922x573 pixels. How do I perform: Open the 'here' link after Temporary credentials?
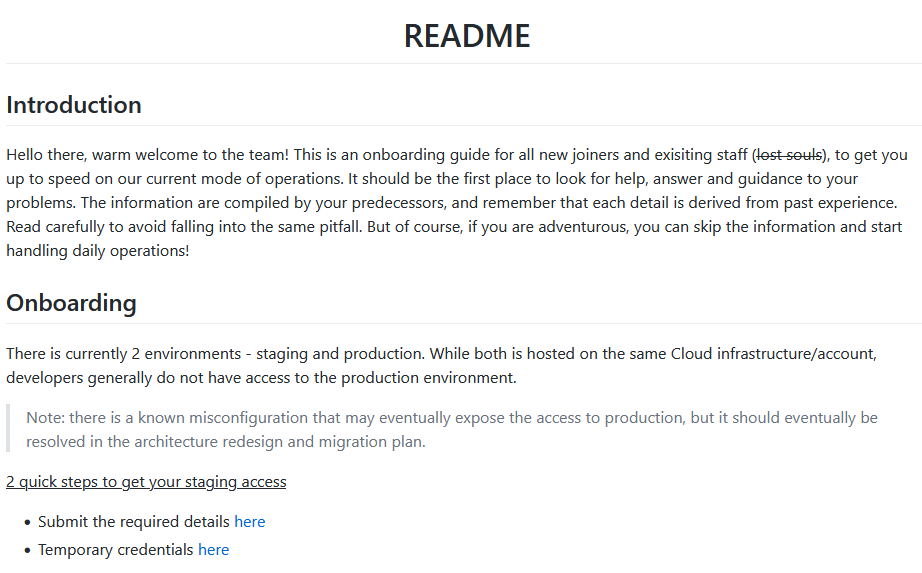tap(213, 549)
